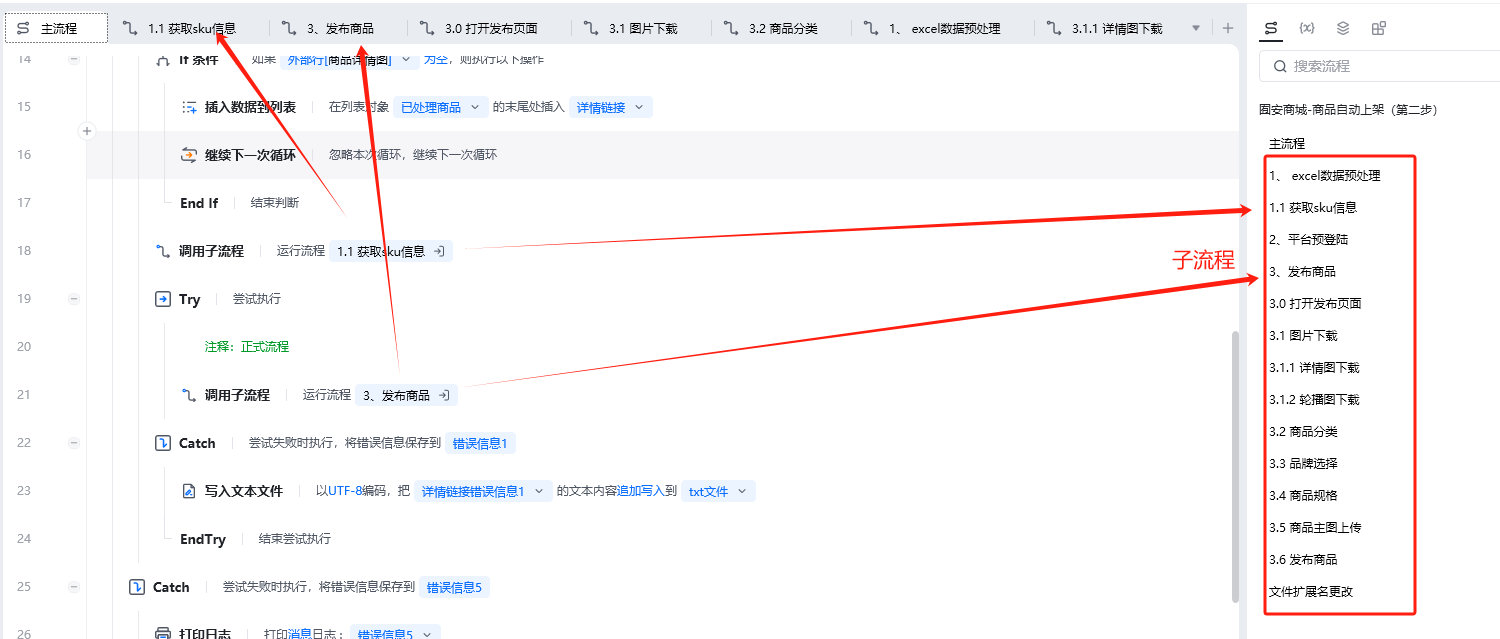Open the layers stack panel icon
Image resolution: width=1500 pixels, height=639 pixels.
click(1343, 28)
